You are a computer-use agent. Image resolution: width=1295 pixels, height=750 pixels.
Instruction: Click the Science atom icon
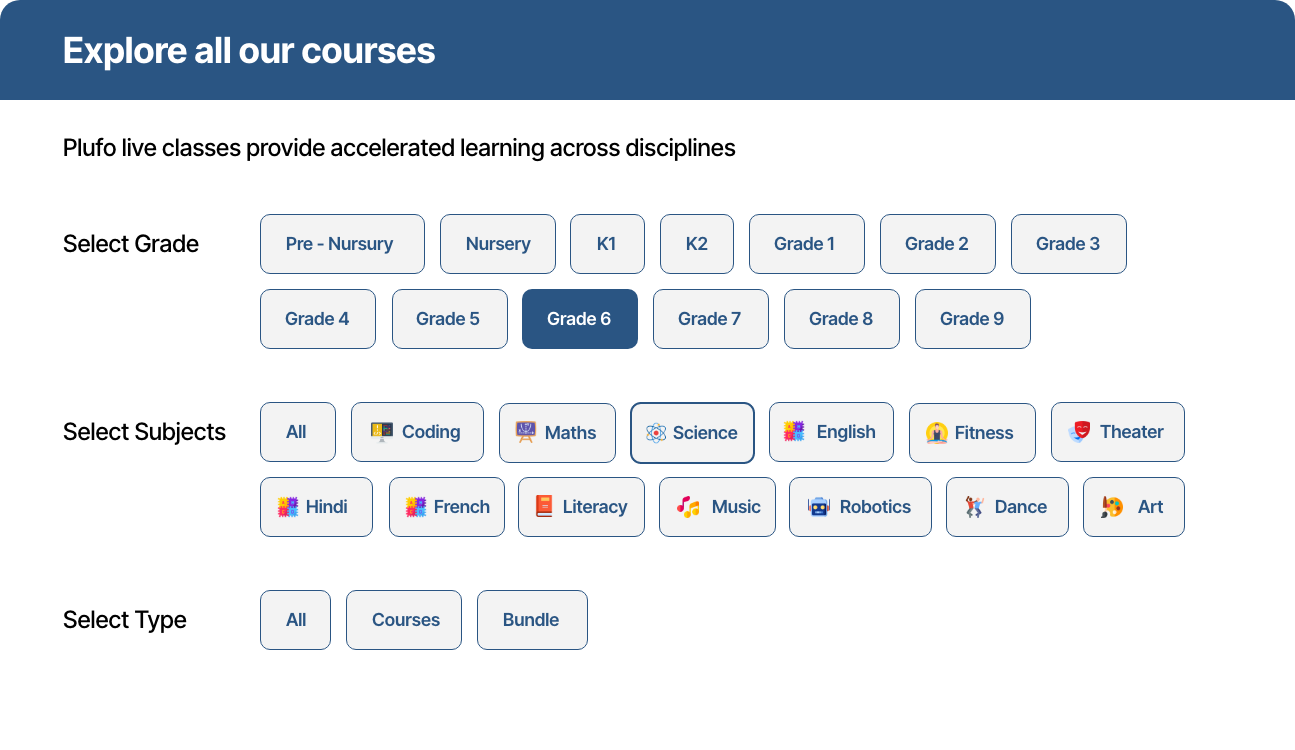coord(656,433)
